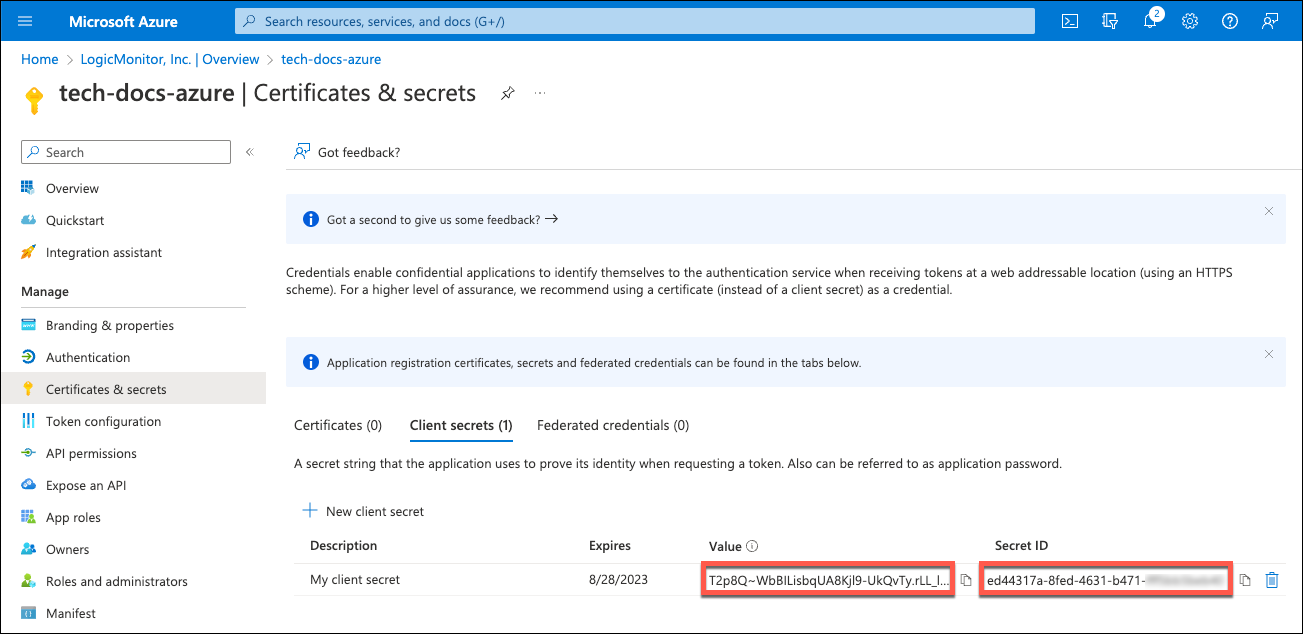
Task: Open the feedback prompt link in the banner
Action: [442, 219]
